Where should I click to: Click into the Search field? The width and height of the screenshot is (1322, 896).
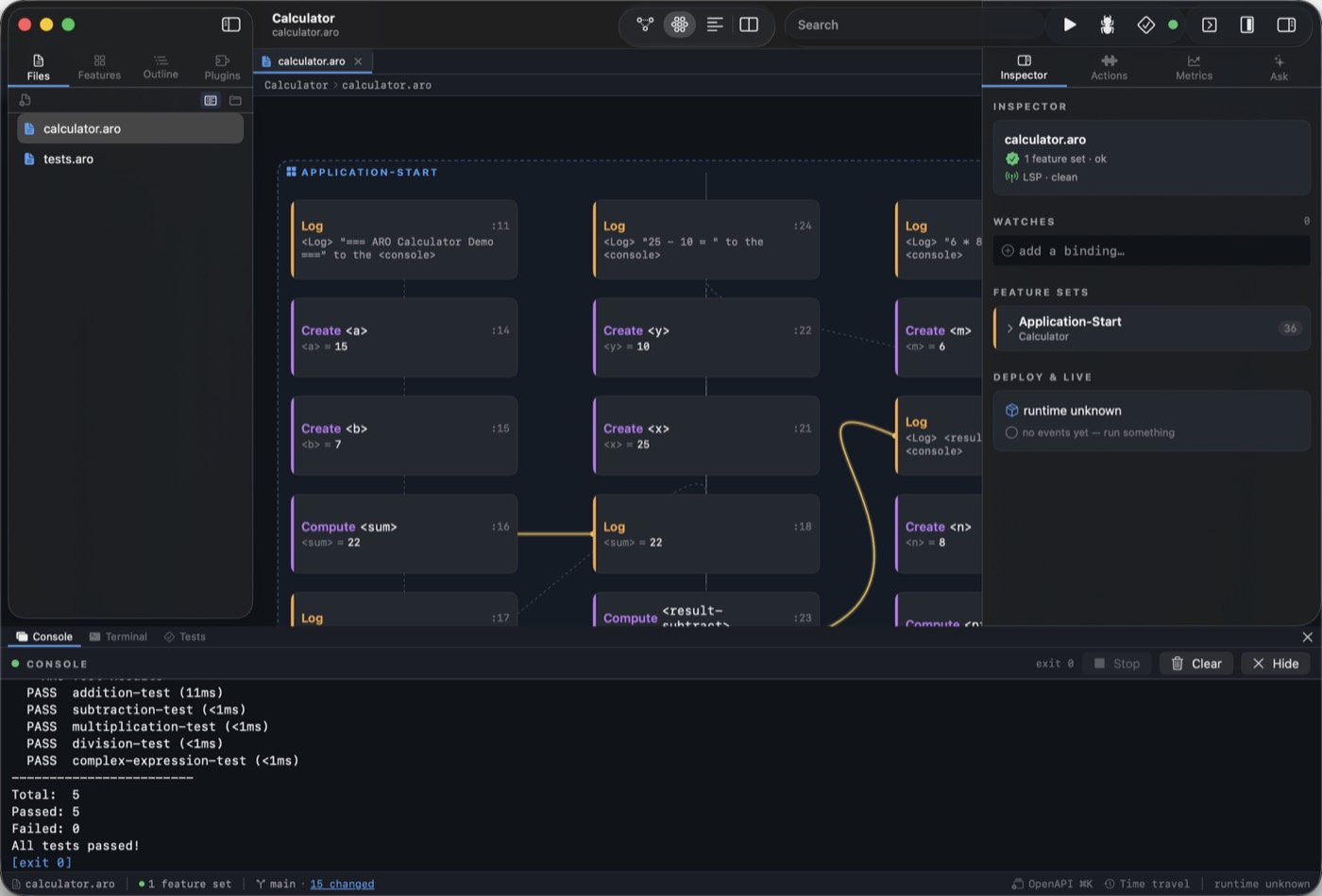pyautogui.click(x=916, y=25)
